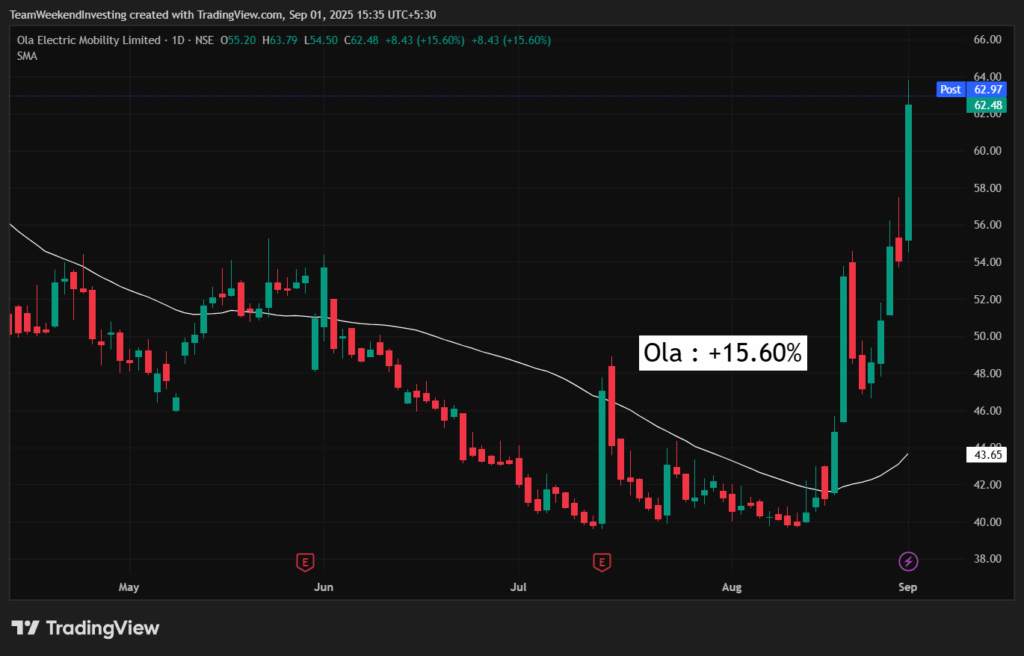Click the Jun label on time axis

[x=323, y=587]
